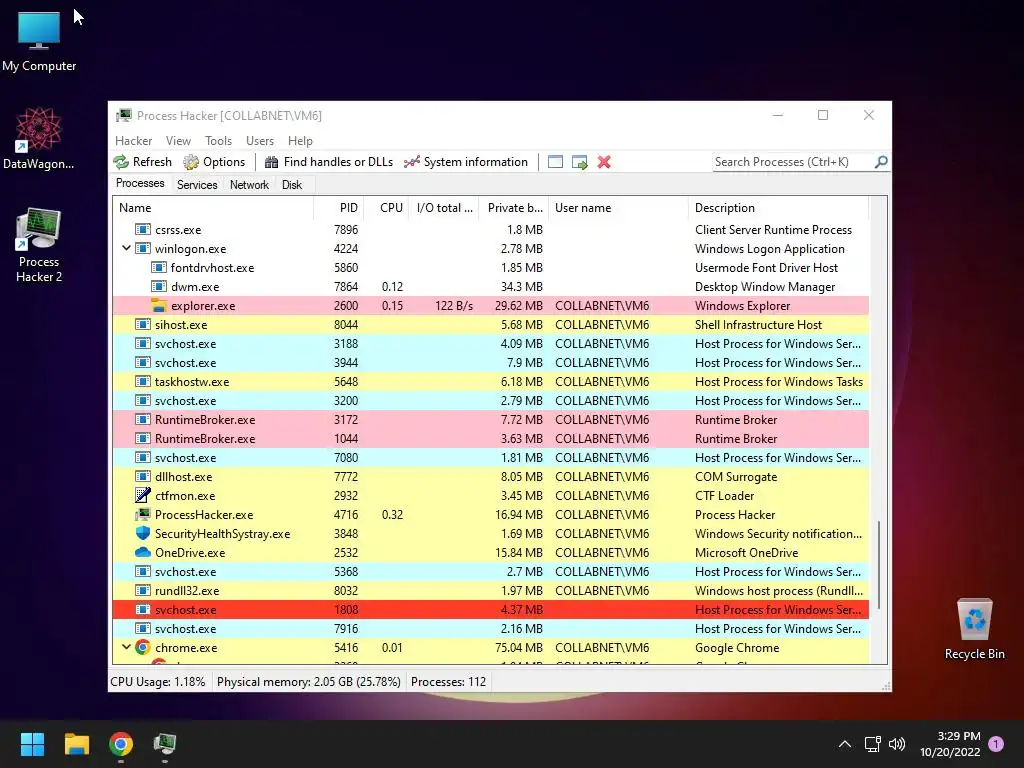Click Process Hacker taskbar icon
This screenshot has height=768, width=1024.
click(x=165, y=744)
